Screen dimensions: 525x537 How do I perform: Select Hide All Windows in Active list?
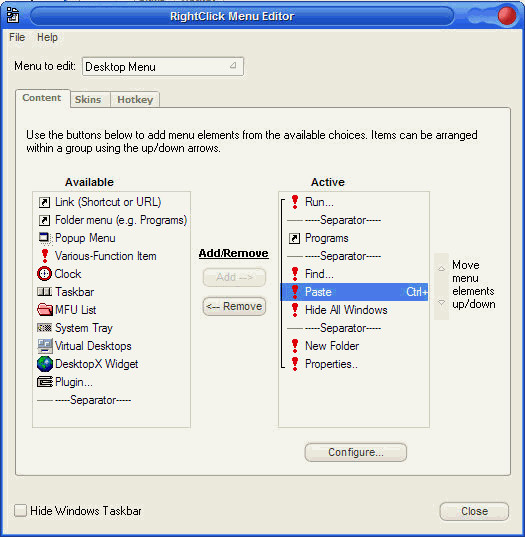(346, 310)
